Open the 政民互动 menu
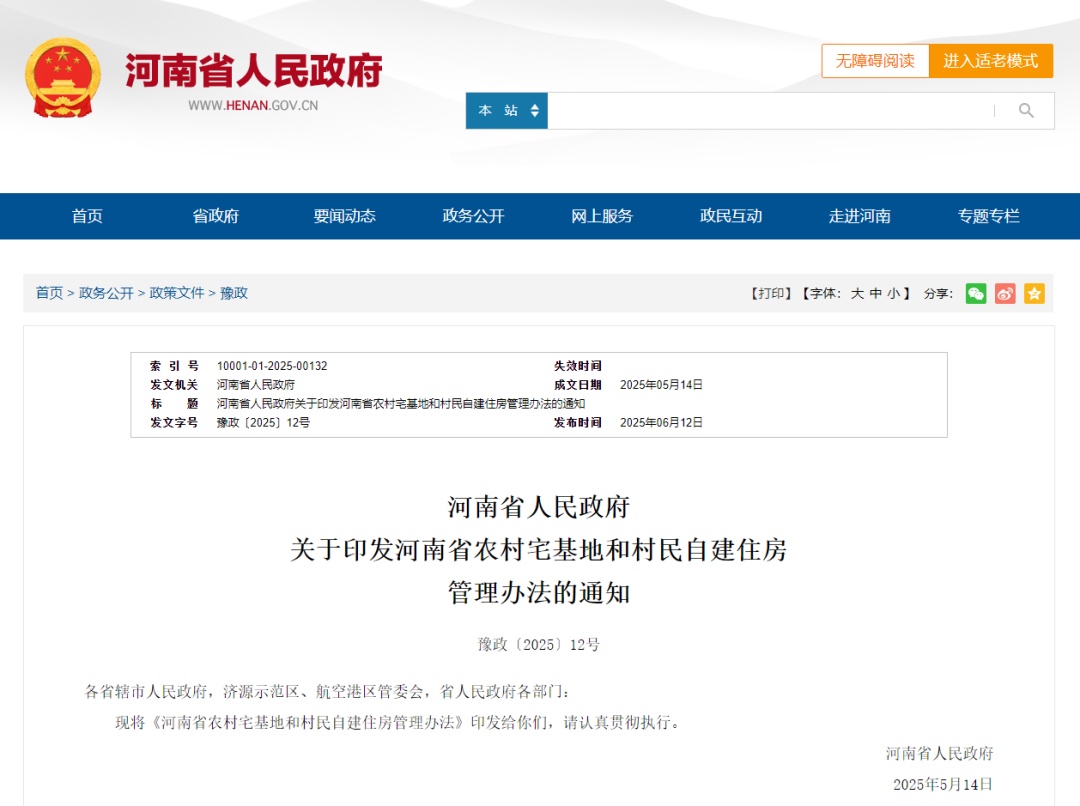 click(x=730, y=216)
